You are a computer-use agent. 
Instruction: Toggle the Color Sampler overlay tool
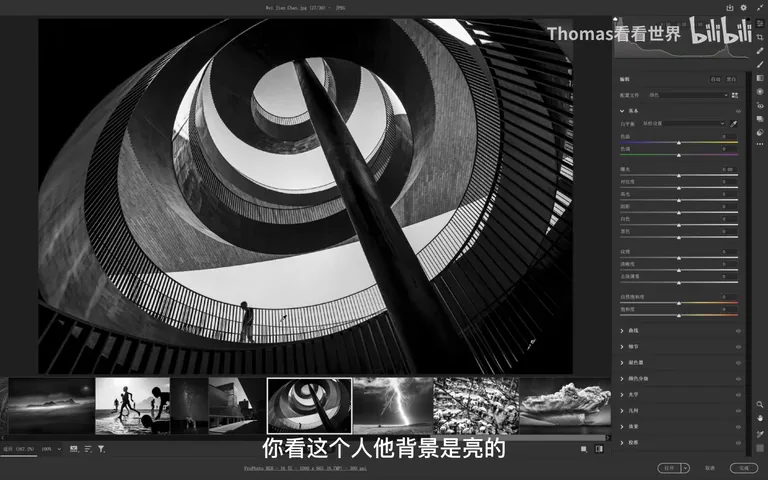point(760,434)
